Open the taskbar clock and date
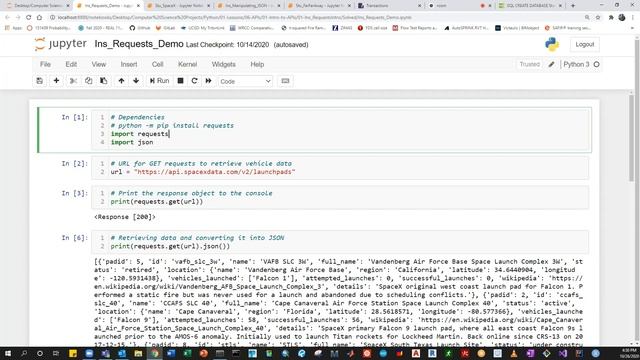The height and width of the screenshot is (360, 640). 629,353
